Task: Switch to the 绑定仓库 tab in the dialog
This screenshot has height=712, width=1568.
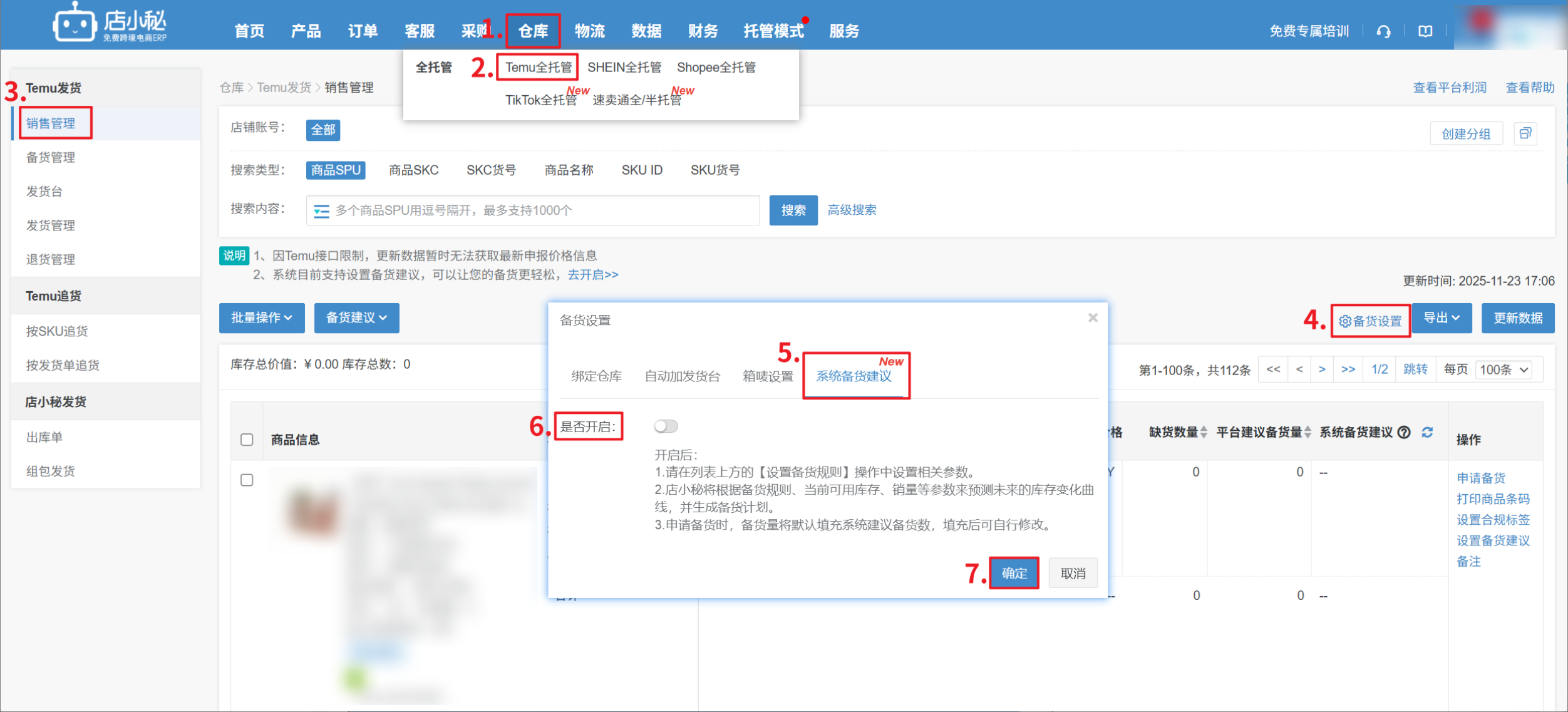Action: (x=596, y=376)
